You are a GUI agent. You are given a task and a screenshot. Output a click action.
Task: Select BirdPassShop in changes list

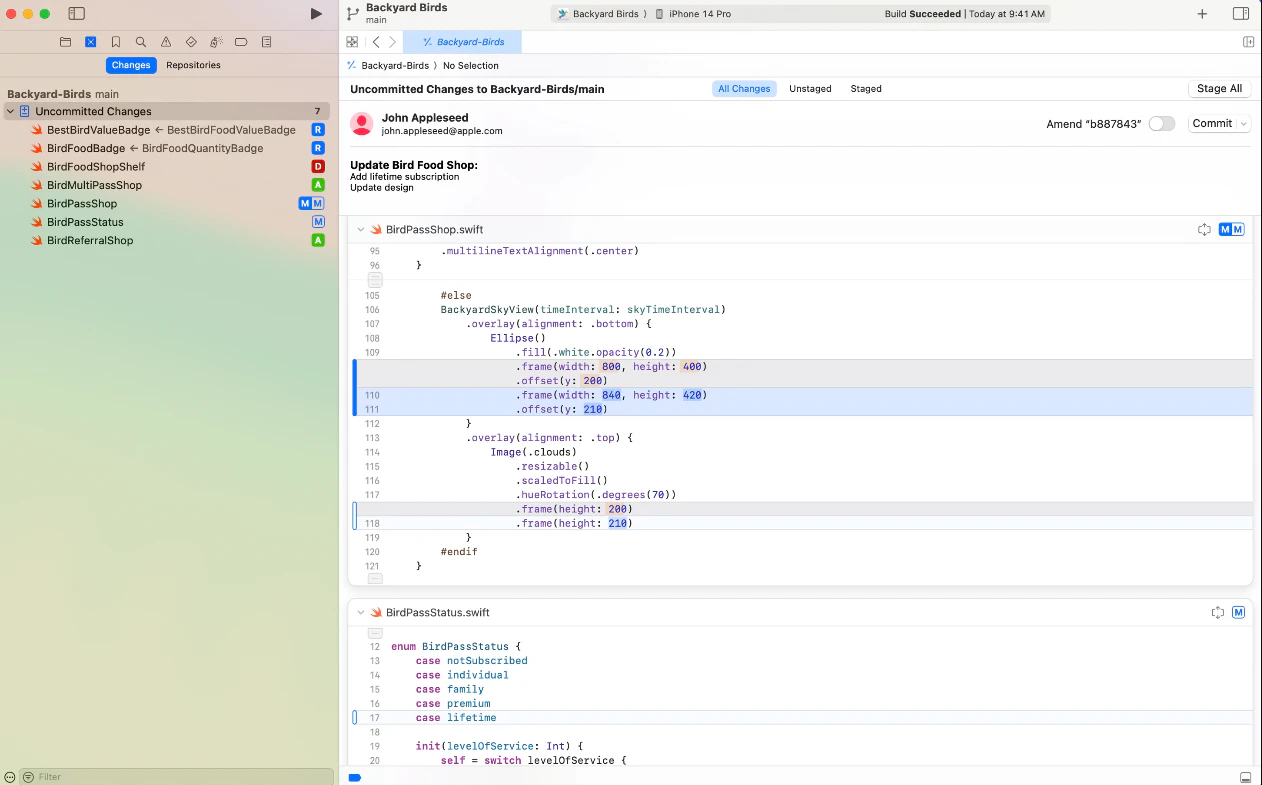tap(82, 204)
